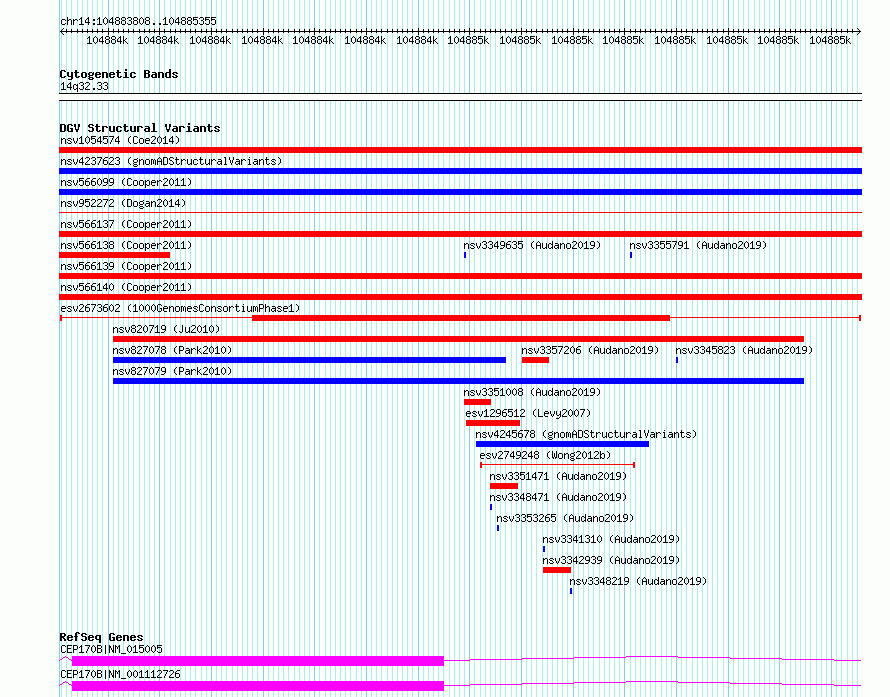Viewport: 890px width, 697px height.
Task: Select the nsv566138 (Cooper2011) label
Action: [126, 245]
